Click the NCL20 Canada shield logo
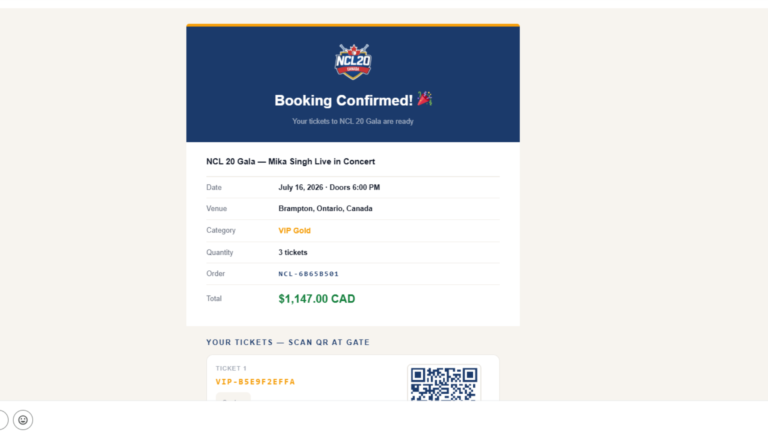 (353, 62)
